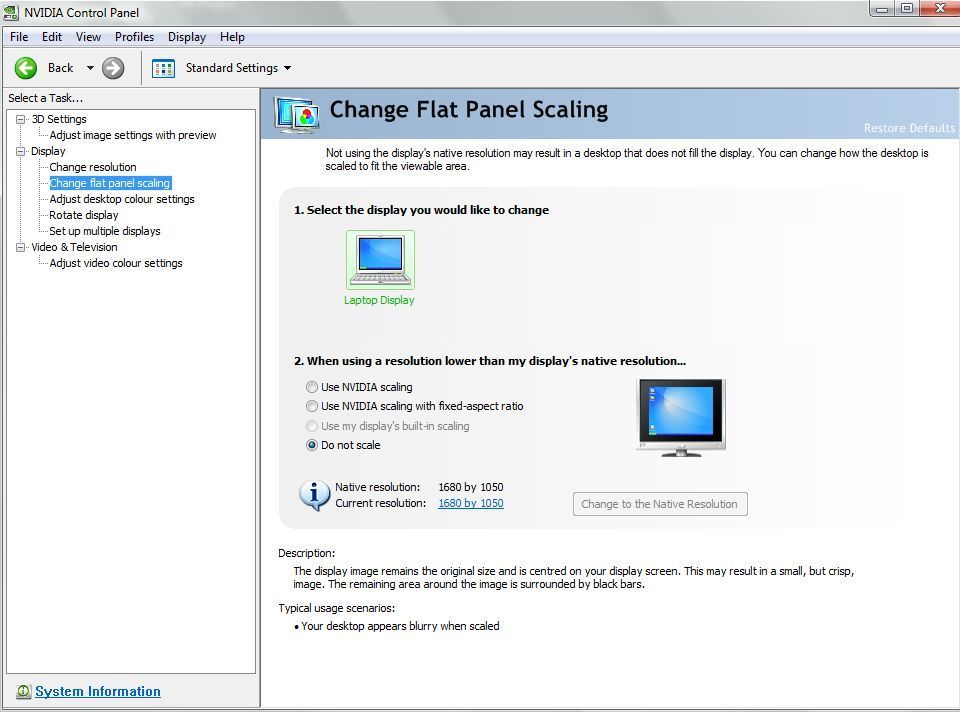Click the blue info icon beside Native resolution
The height and width of the screenshot is (712, 960).
click(315, 495)
